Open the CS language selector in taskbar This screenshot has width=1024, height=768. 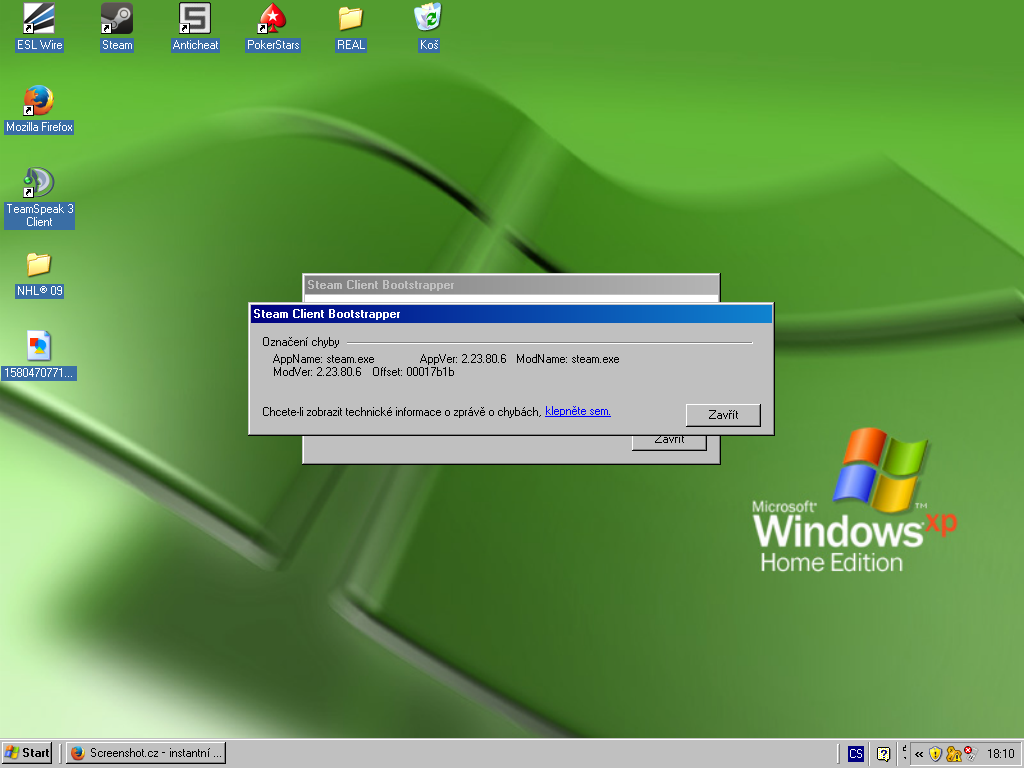(x=856, y=754)
